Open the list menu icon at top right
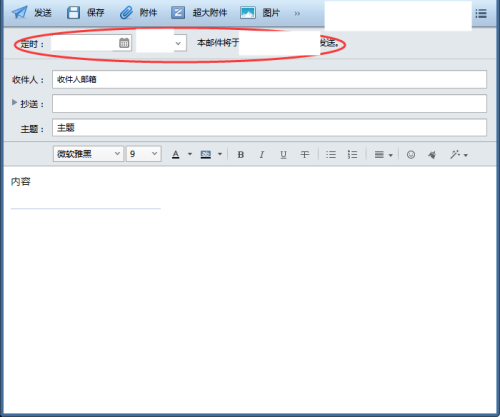500x417 pixels. coord(481,14)
